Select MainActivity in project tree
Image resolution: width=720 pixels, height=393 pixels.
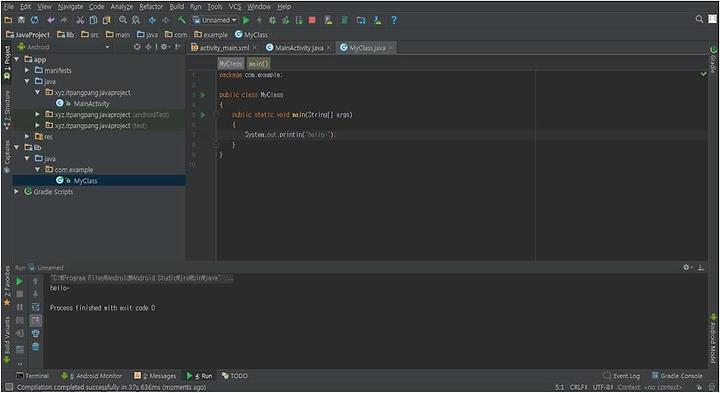tap(91, 103)
